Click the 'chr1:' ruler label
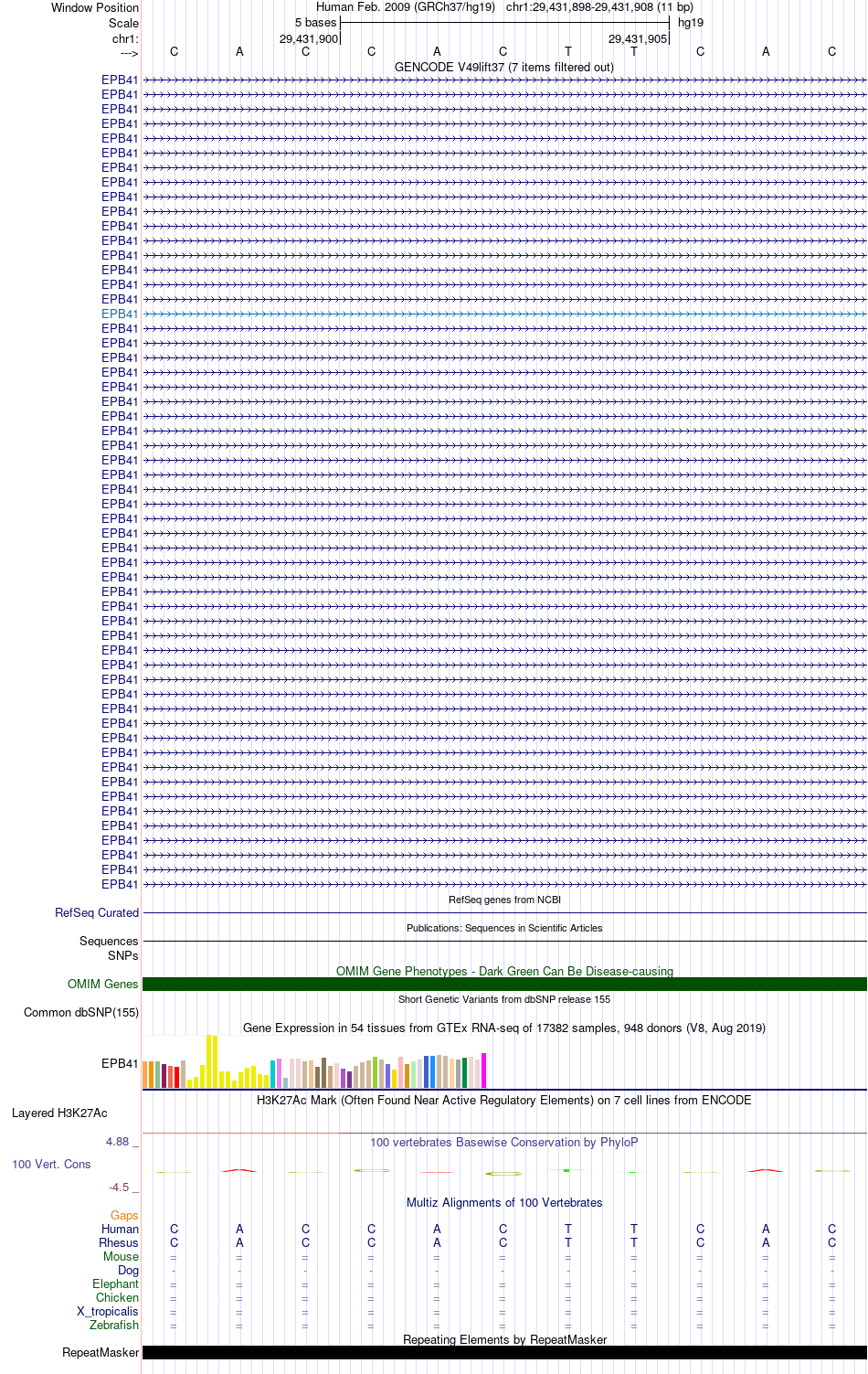868x1374 pixels. pyautogui.click(x=125, y=38)
